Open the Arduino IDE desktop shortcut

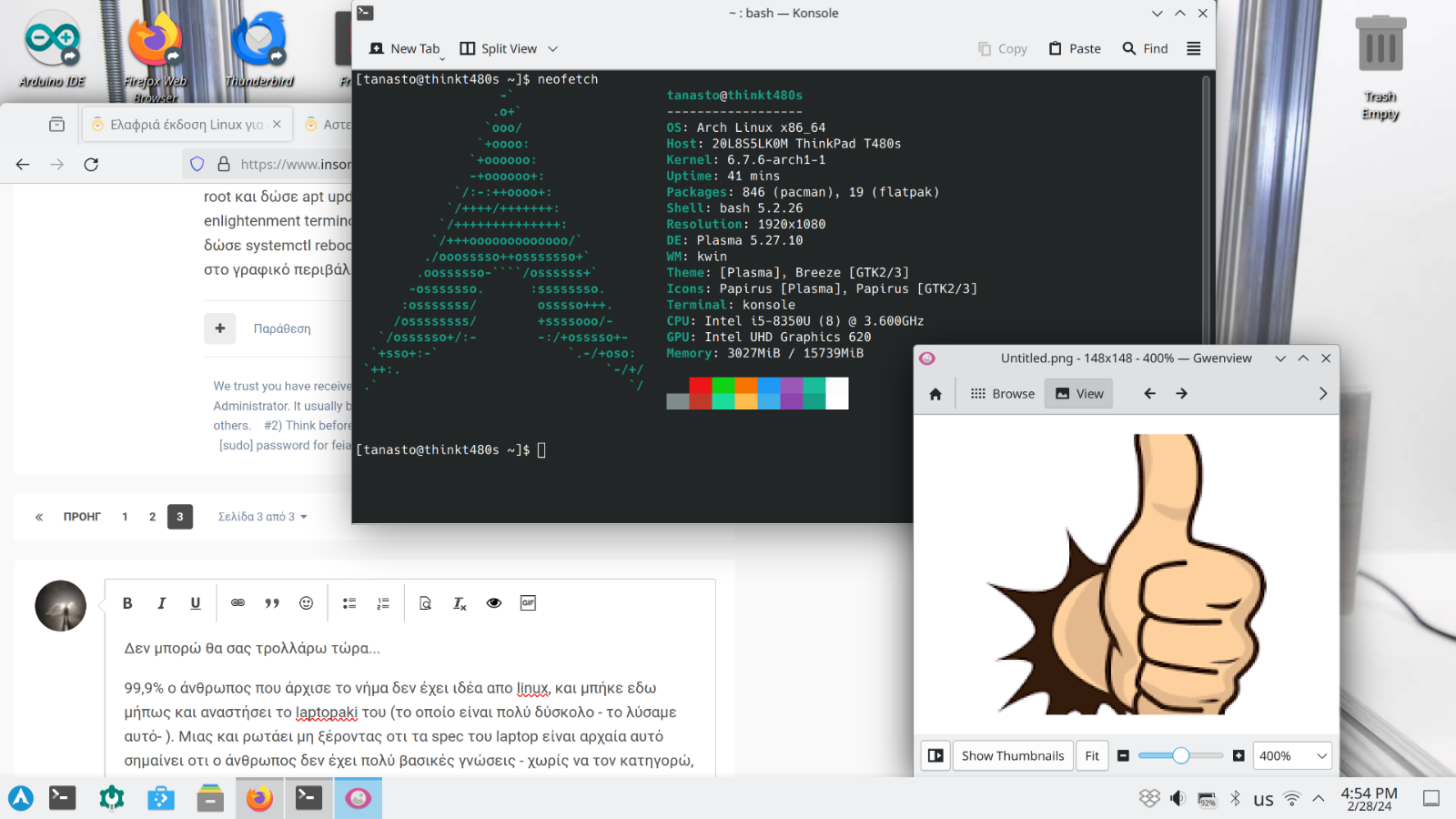(53, 49)
